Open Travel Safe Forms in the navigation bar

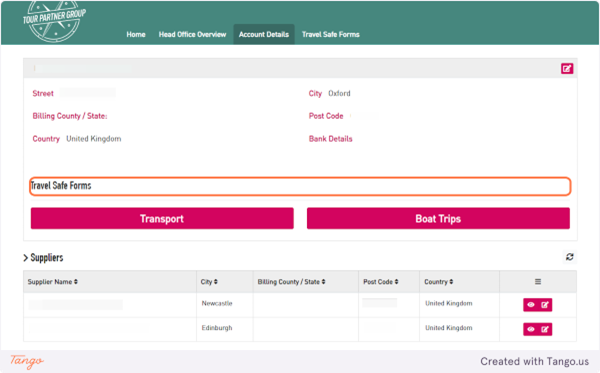[x=331, y=34]
